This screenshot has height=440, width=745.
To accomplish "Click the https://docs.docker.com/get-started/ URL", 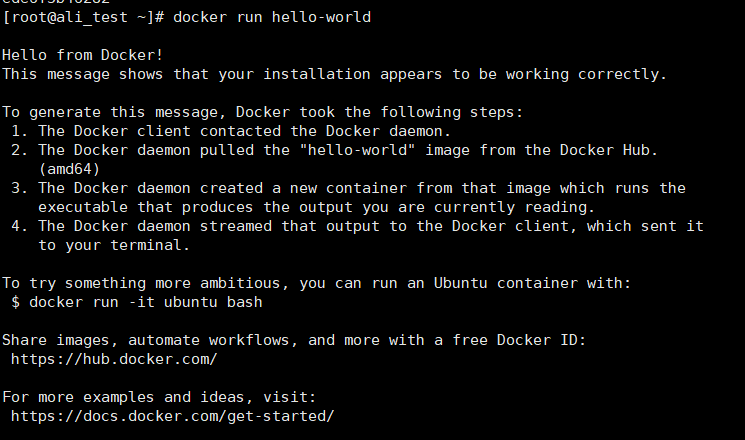I will (172, 415).
